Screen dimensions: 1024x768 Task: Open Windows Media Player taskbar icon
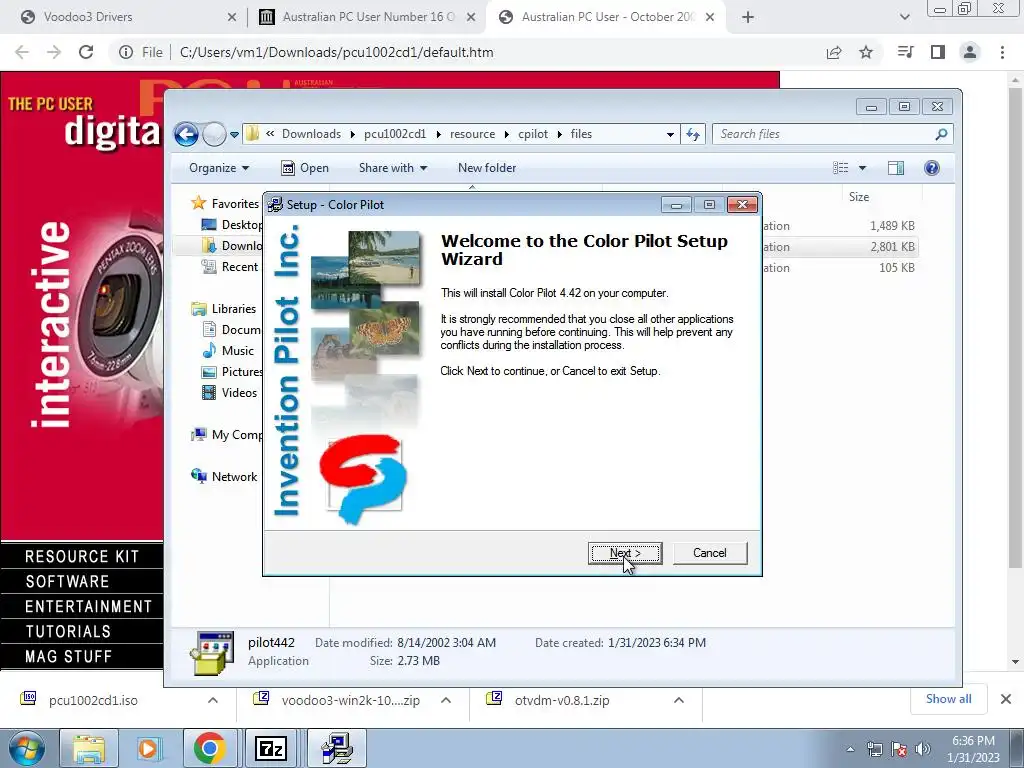coord(148,748)
